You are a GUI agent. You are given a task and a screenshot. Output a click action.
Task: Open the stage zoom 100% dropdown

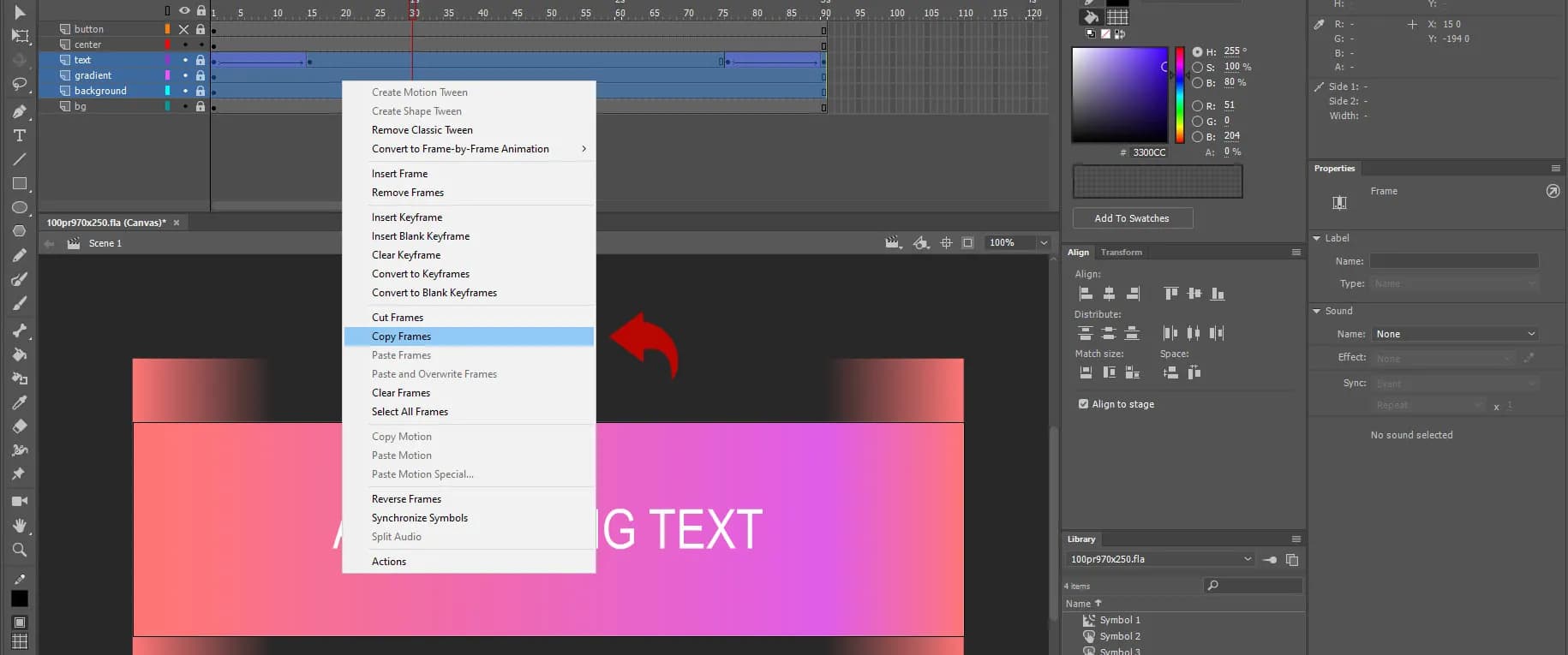click(1044, 243)
